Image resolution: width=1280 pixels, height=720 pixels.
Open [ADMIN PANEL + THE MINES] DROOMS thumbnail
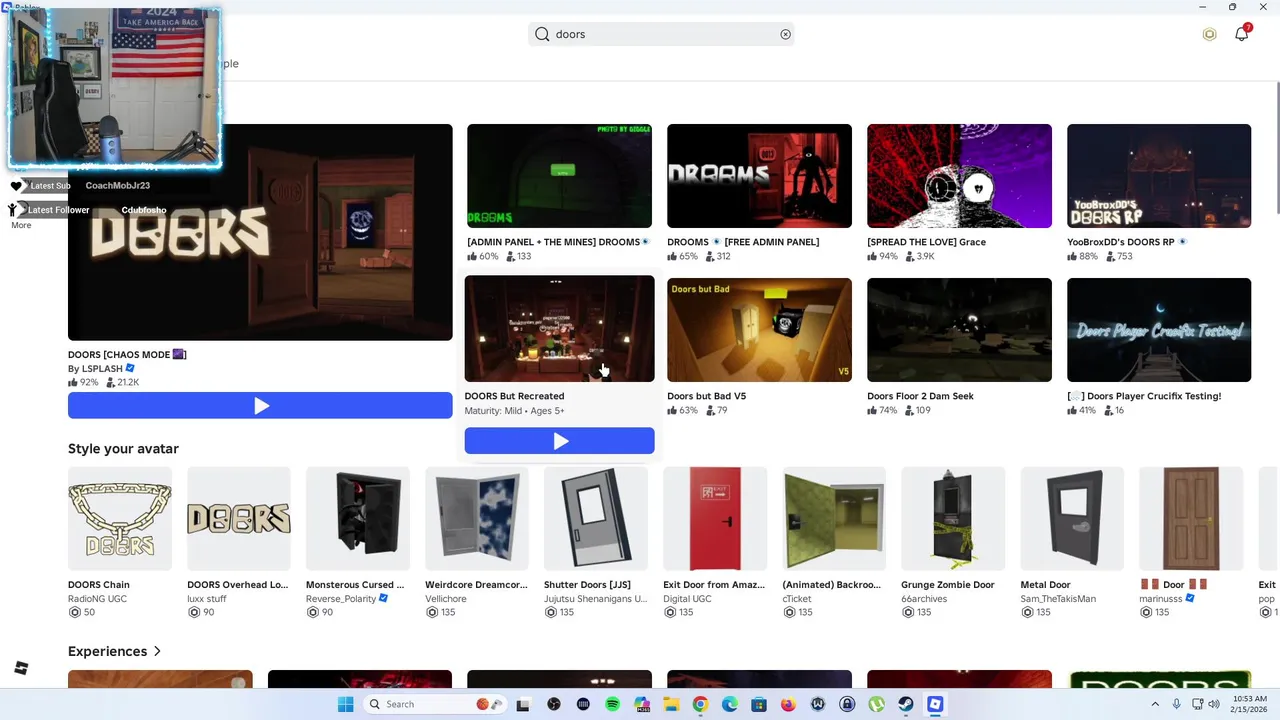[x=559, y=176]
